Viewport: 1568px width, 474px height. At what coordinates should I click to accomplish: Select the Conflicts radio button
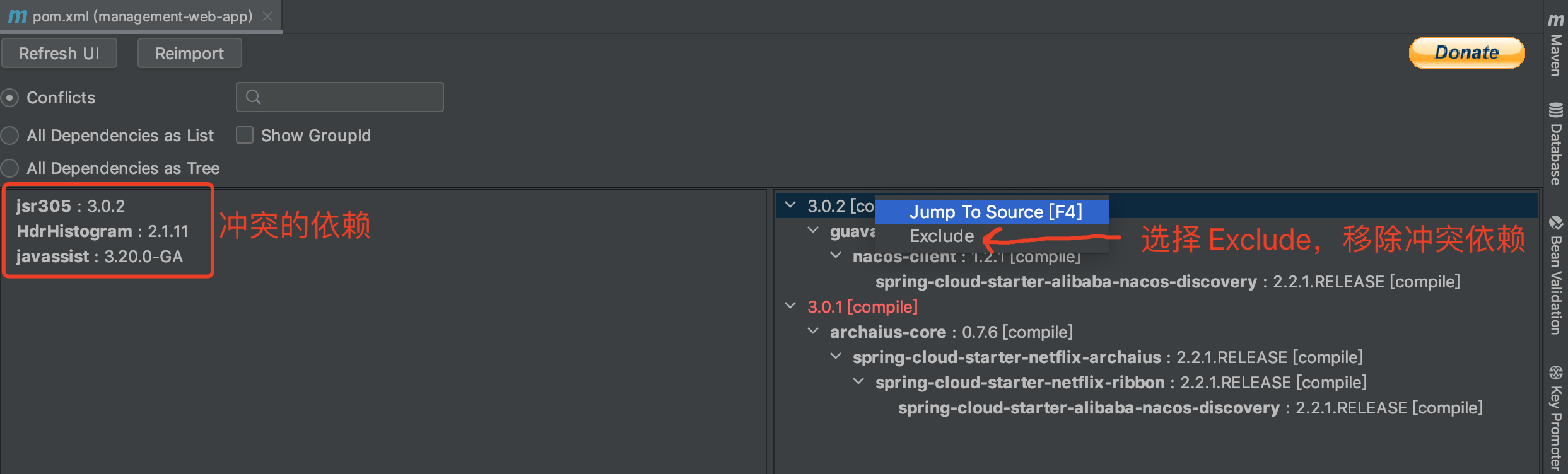tap(9, 98)
